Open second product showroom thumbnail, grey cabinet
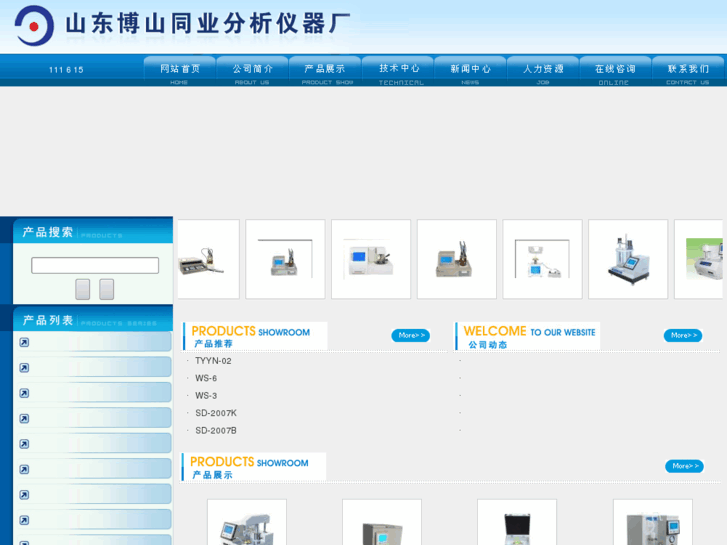 pos(382,522)
